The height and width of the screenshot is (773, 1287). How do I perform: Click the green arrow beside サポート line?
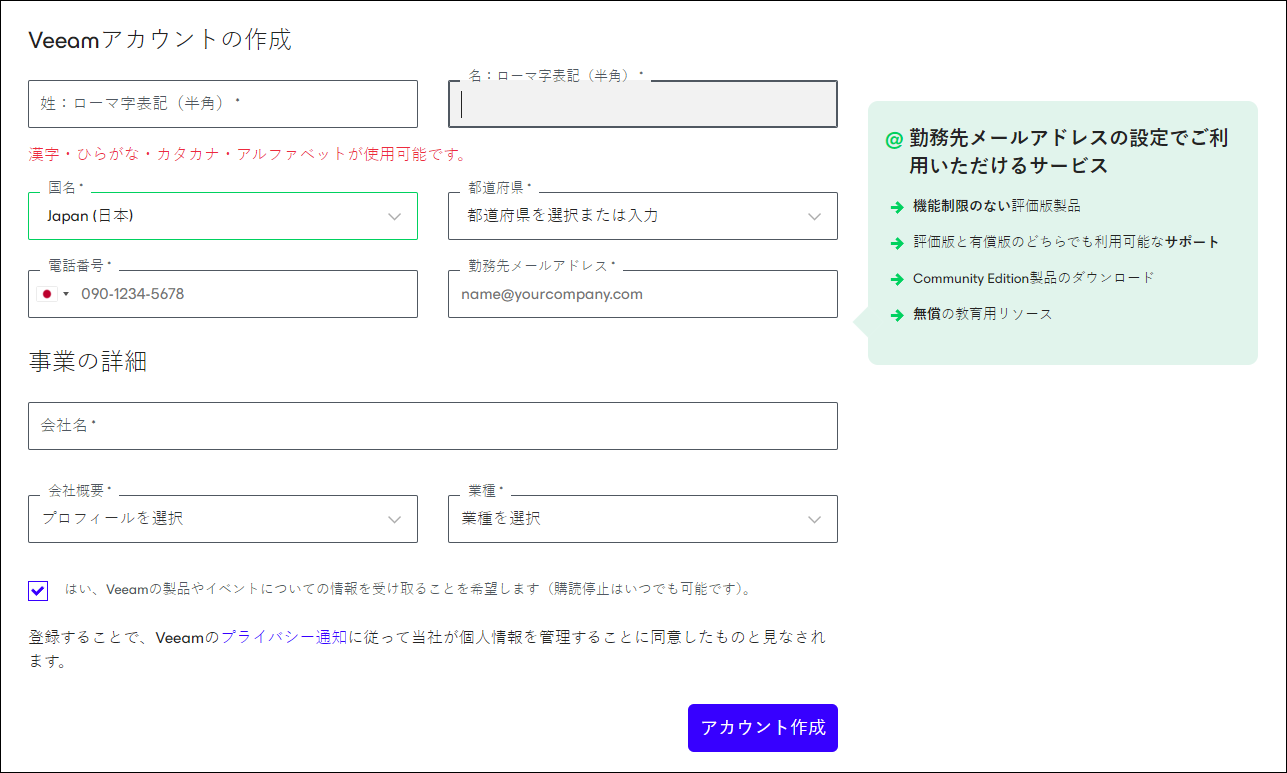tap(897, 243)
